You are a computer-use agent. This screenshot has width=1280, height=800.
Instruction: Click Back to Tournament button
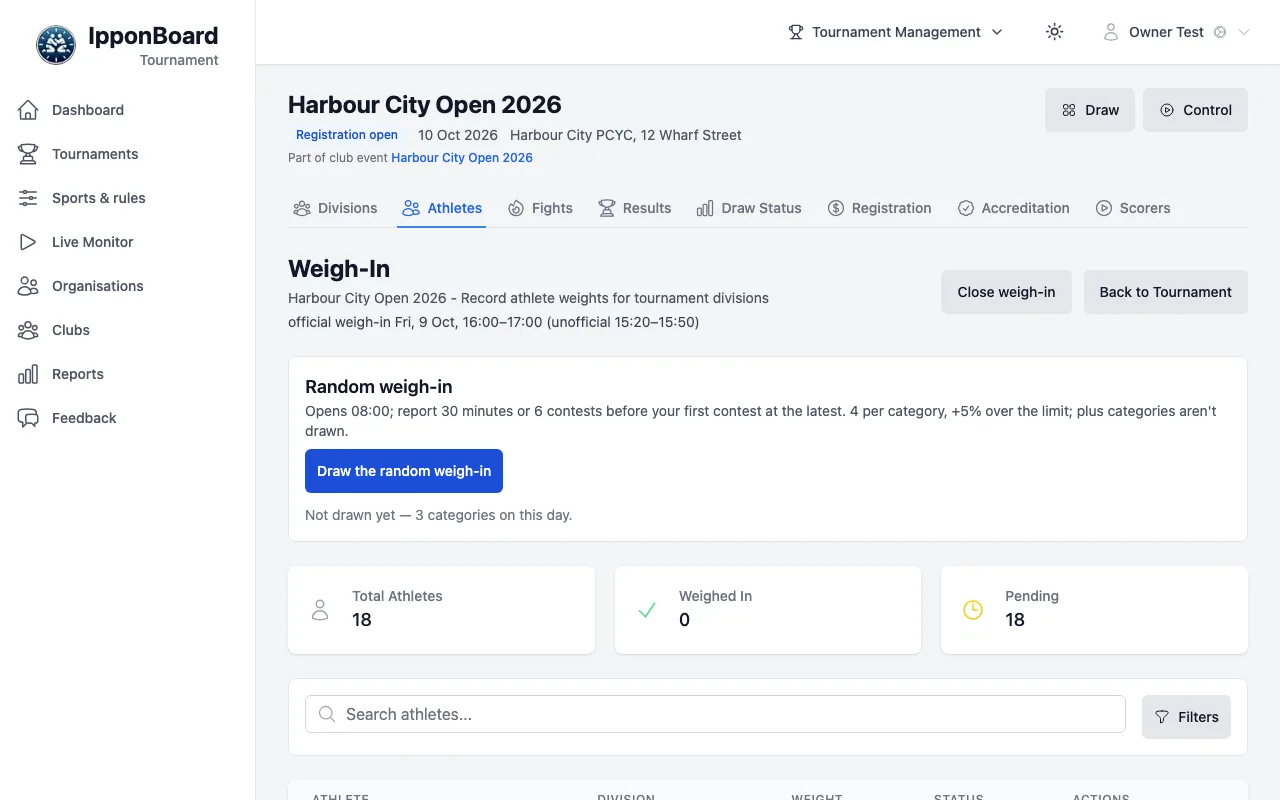coord(1166,292)
